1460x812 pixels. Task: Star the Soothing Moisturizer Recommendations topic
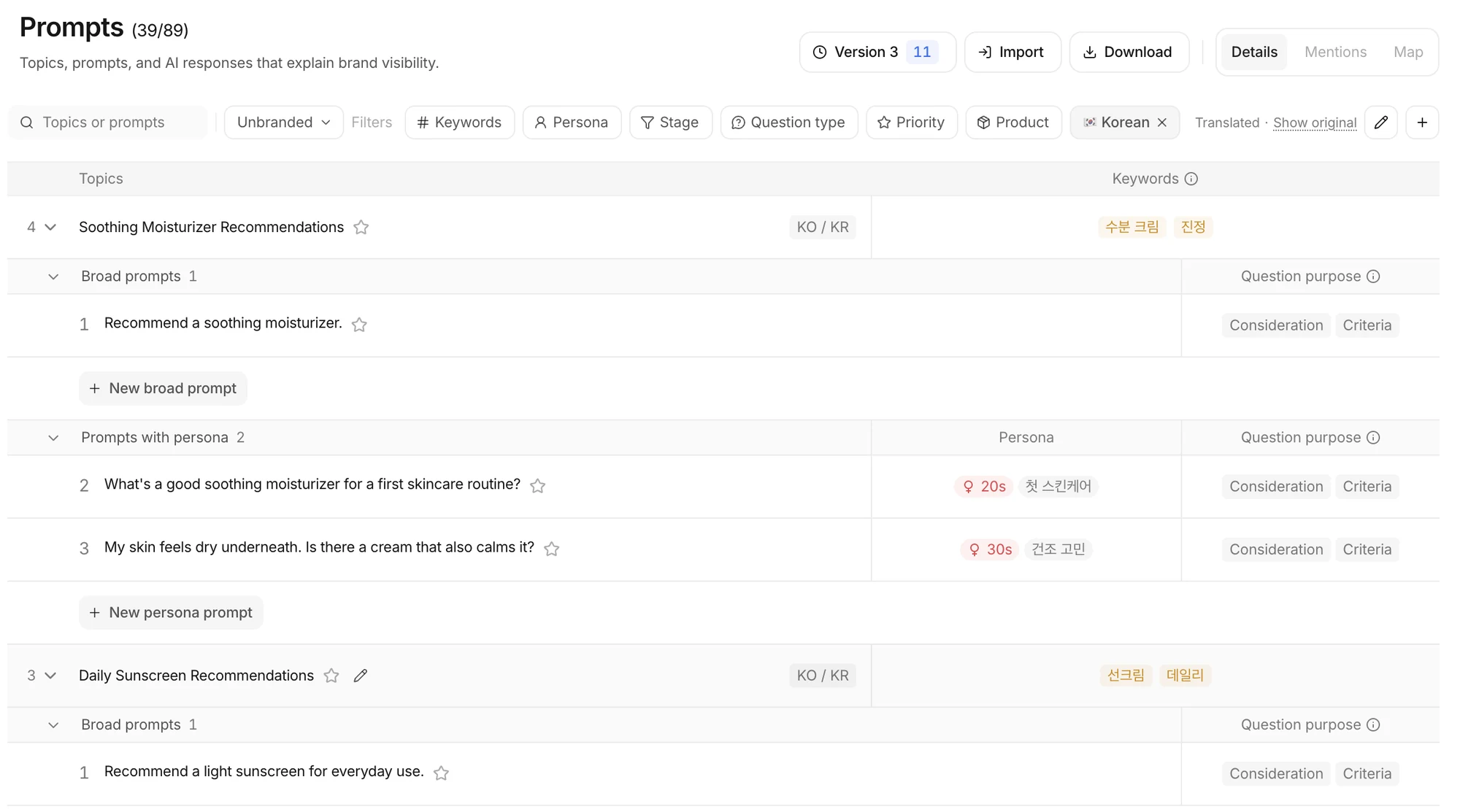pyautogui.click(x=361, y=227)
